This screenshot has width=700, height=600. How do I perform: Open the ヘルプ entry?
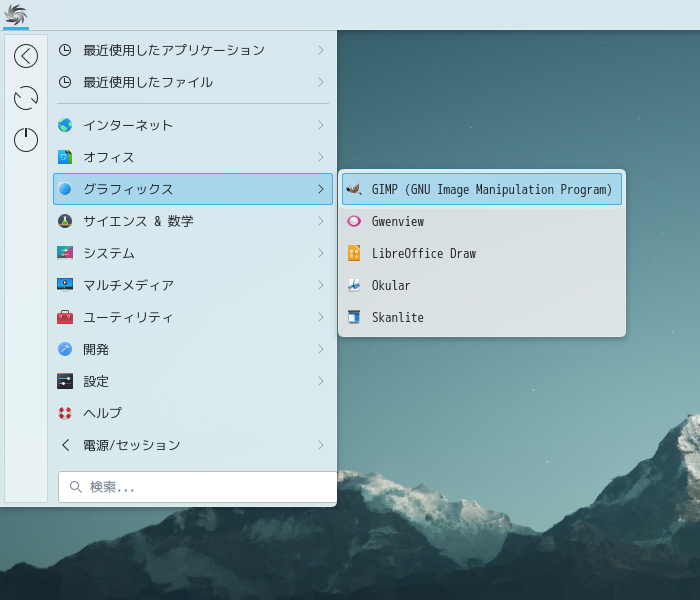193,413
